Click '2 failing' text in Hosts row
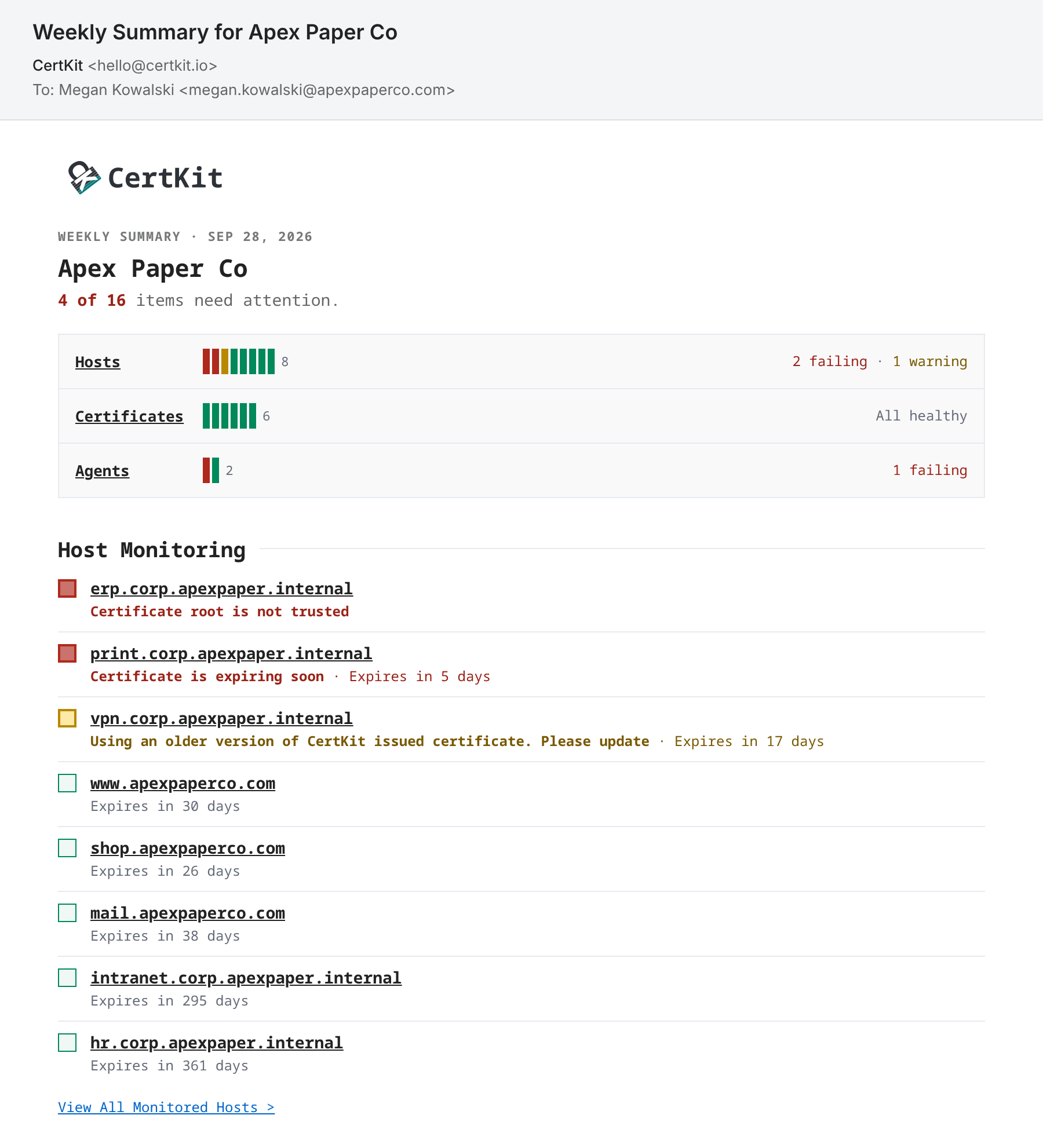 click(830, 361)
